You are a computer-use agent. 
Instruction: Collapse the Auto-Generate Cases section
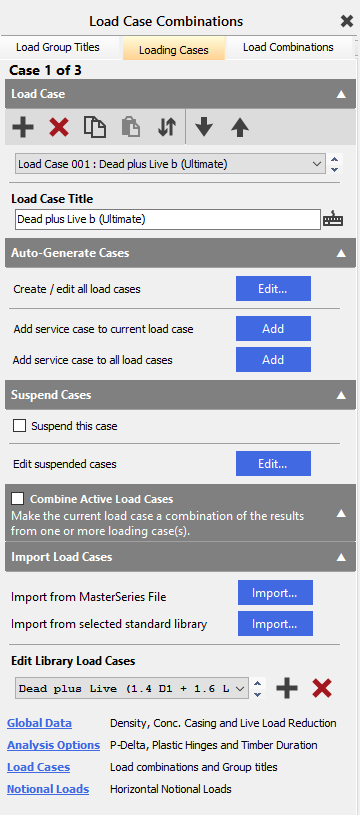(341, 253)
